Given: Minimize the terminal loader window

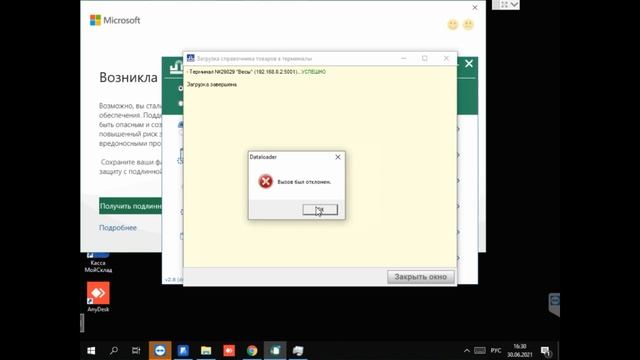Looking at the screenshot, I should (x=404, y=59).
